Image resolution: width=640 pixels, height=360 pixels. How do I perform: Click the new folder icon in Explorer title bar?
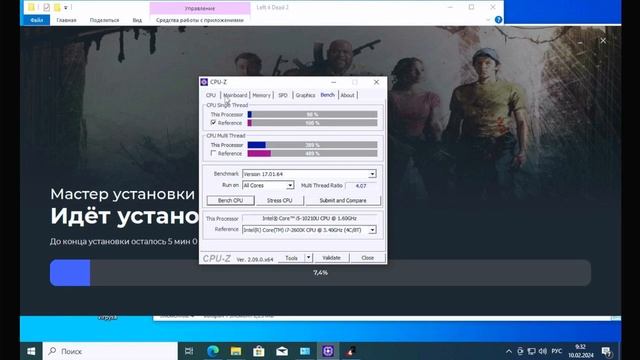[57, 7]
